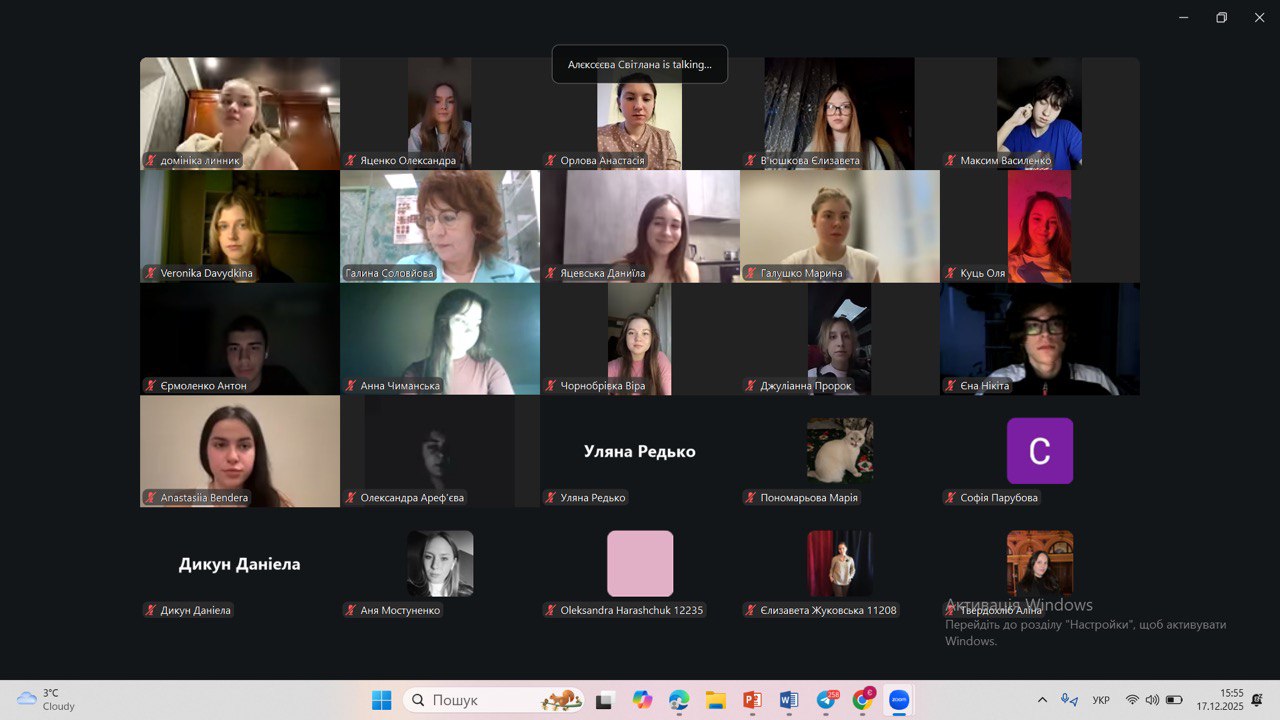Open the Windows Start menu
This screenshot has height=720, width=1280.
pyautogui.click(x=382, y=700)
